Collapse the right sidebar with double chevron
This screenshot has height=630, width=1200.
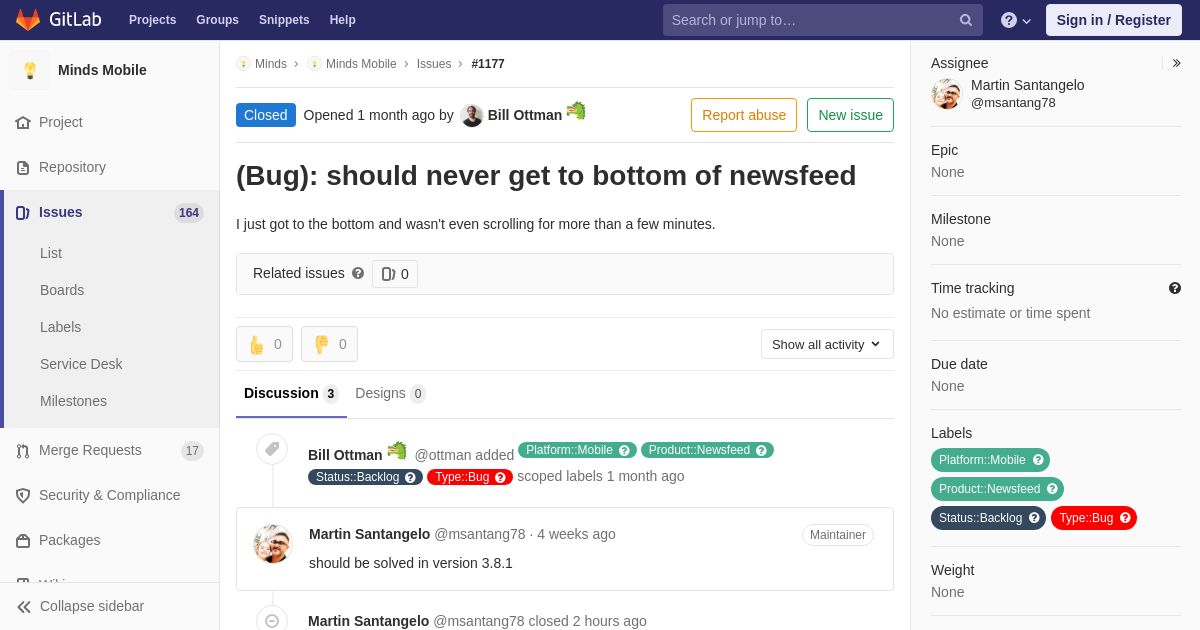click(x=1176, y=63)
